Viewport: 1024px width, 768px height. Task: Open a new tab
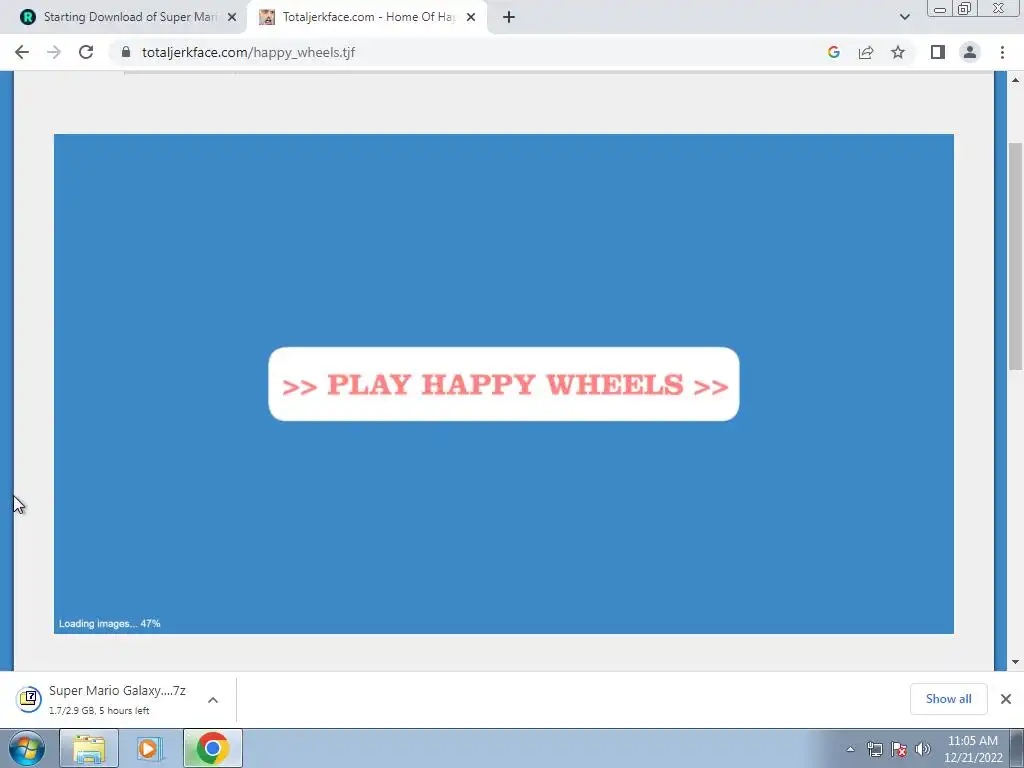tap(509, 17)
